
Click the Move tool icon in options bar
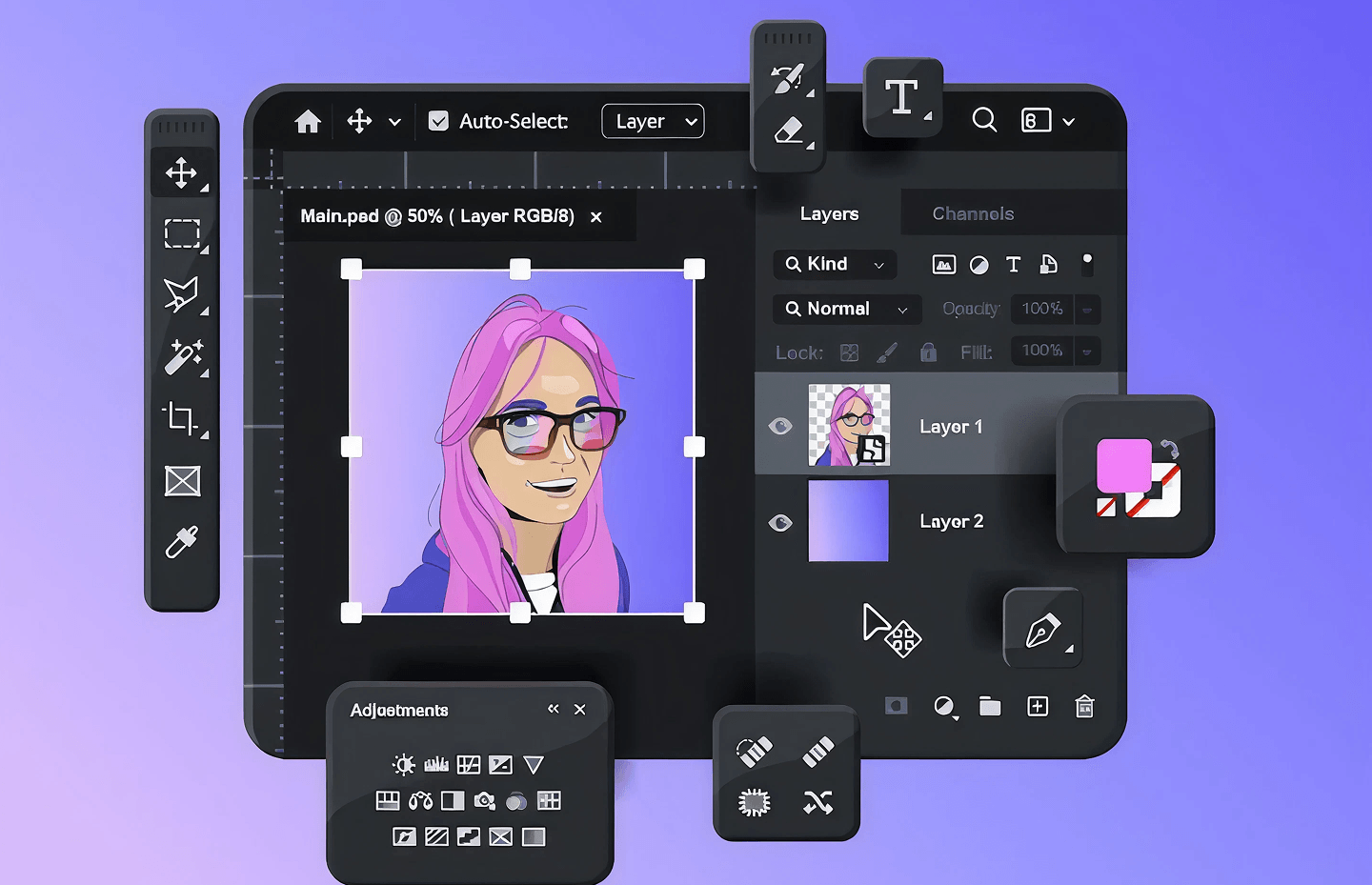coord(359,121)
